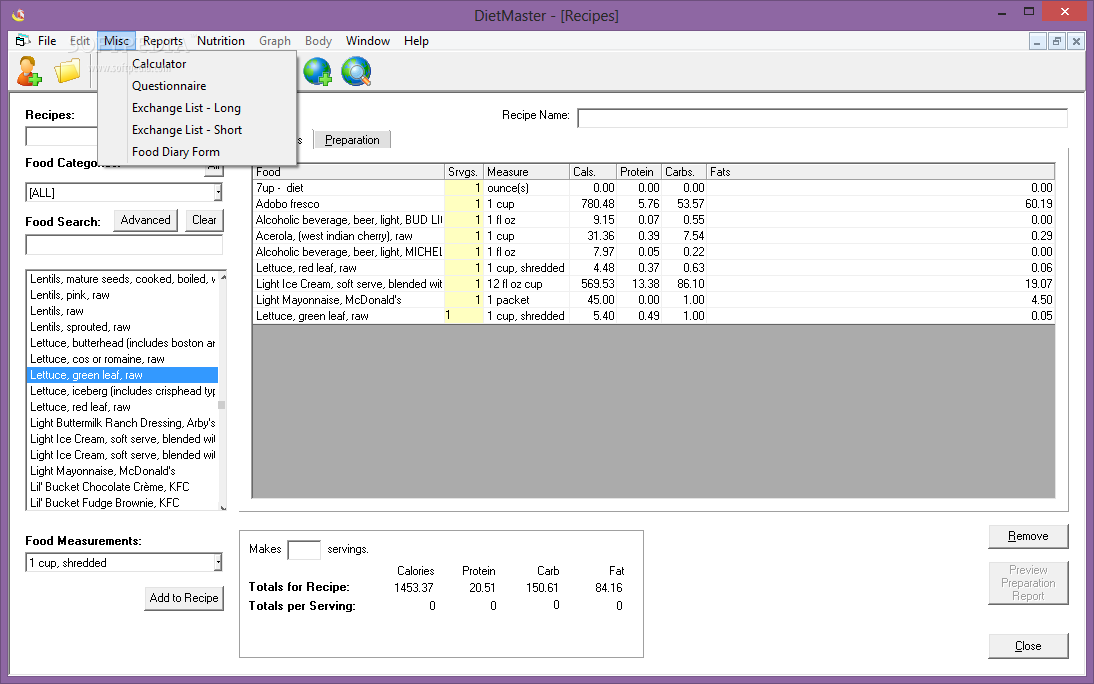Viewport: 1094px width, 684px height.
Task: Select Lettuce, red leaf, raw in food list
Action: tap(122, 408)
